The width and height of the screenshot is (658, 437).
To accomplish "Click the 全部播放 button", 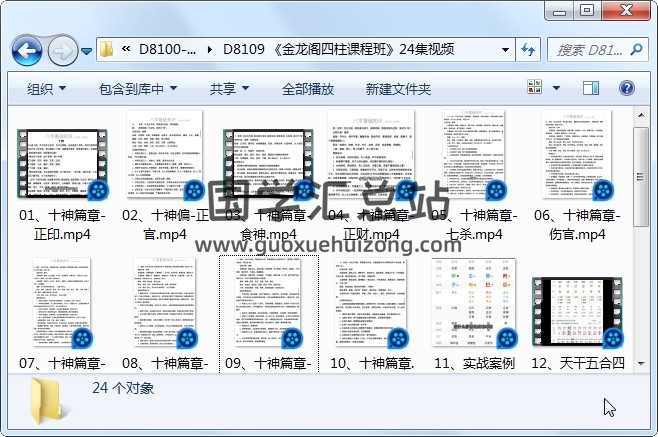I will [308, 89].
